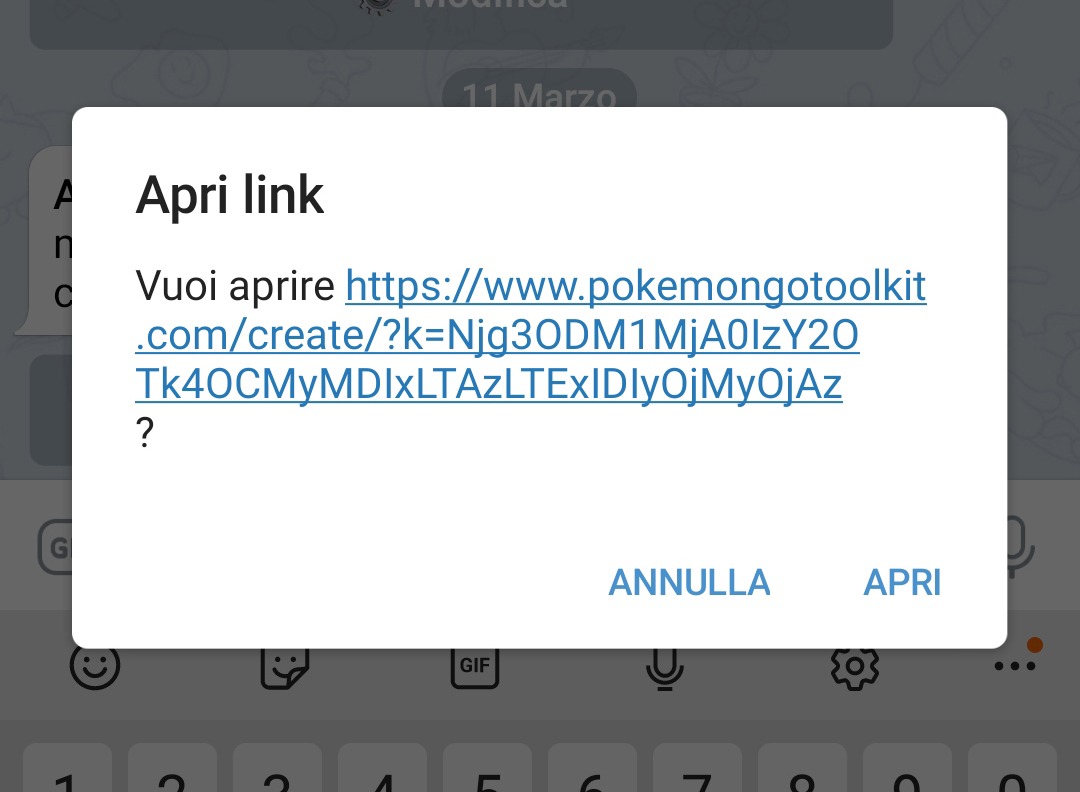Tap the number 6 key

pyautogui.click(x=592, y=767)
